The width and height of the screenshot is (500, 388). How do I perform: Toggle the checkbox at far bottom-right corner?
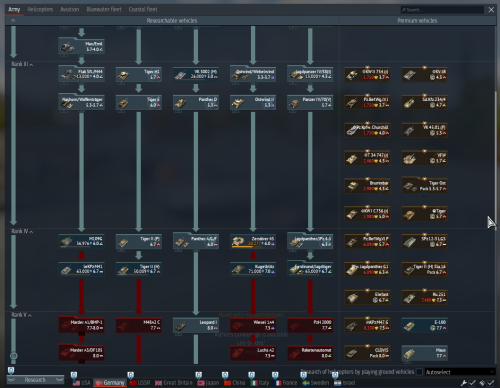[490, 383]
